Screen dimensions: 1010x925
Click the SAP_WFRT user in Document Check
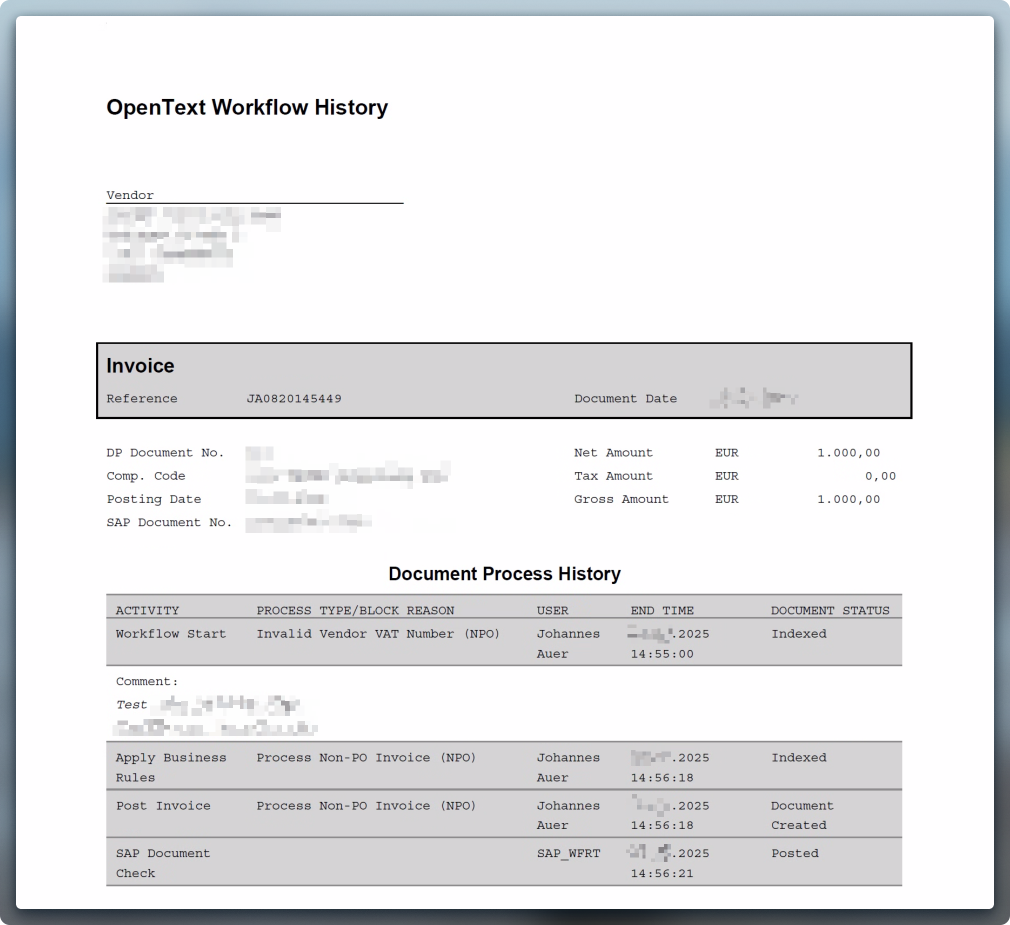point(566,853)
